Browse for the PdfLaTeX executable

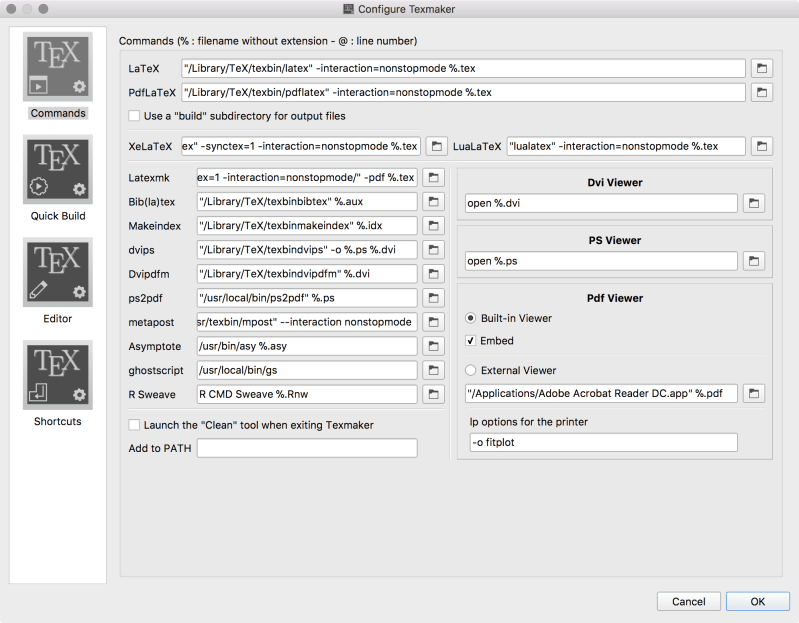tap(762, 92)
